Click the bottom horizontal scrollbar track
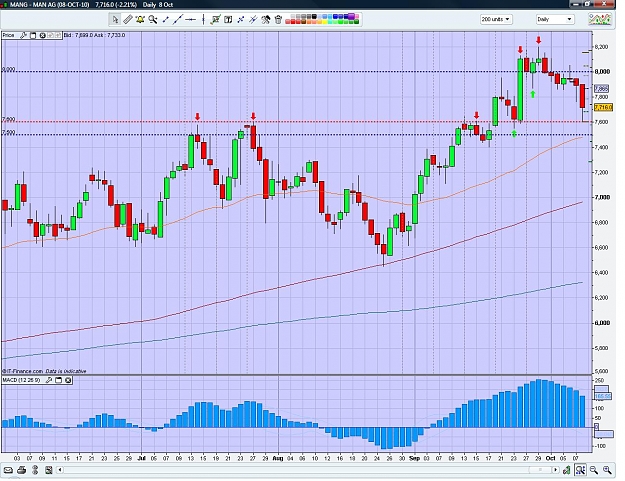625x481 pixels. coord(307,470)
